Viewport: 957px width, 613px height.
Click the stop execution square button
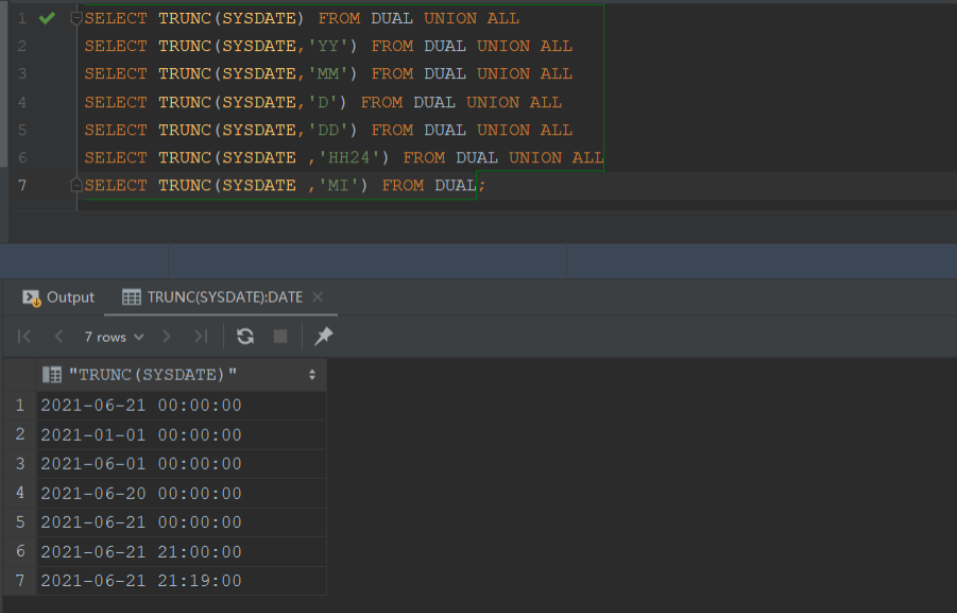pos(280,336)
